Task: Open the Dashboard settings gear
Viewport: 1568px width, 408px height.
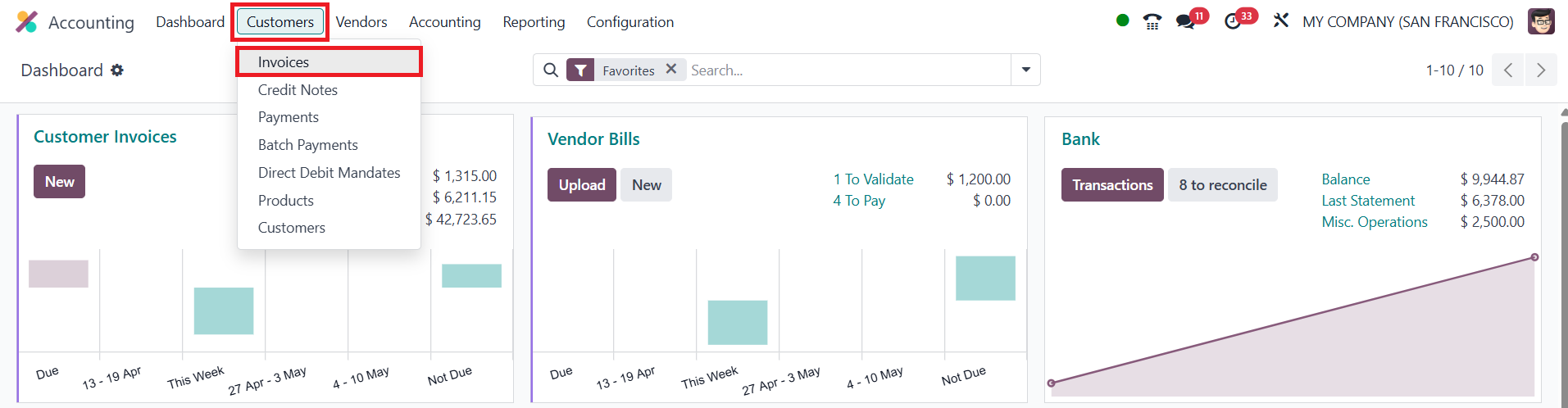Action: (x=117, y=70)
